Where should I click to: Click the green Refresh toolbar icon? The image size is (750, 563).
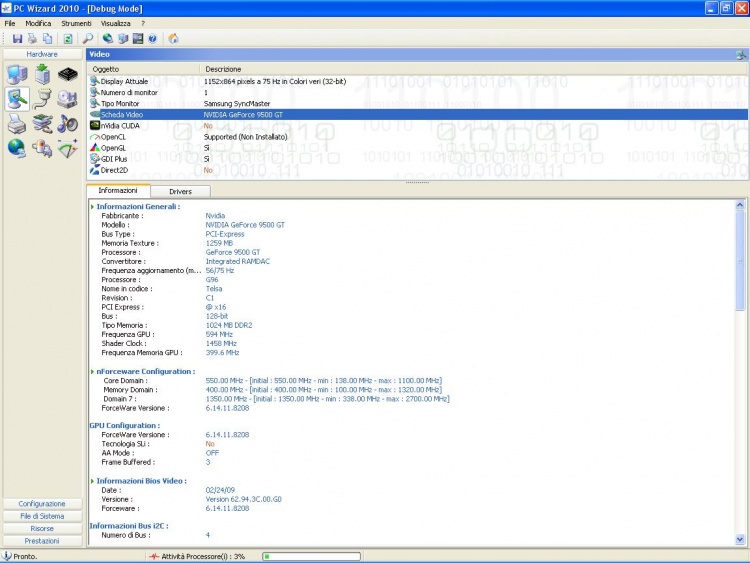[x=68, y=39]
